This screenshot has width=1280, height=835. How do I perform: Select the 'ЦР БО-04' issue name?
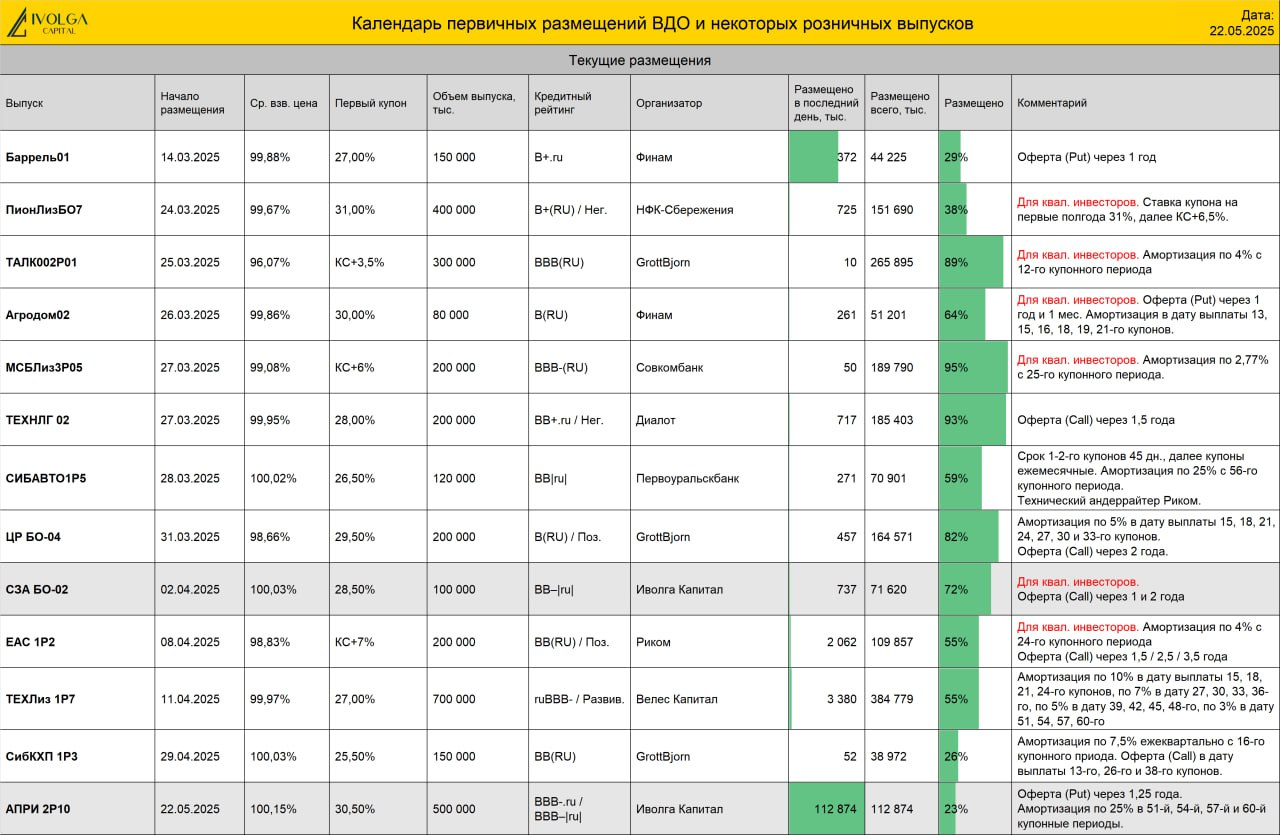pyautogui.click(x=33, y=537)
